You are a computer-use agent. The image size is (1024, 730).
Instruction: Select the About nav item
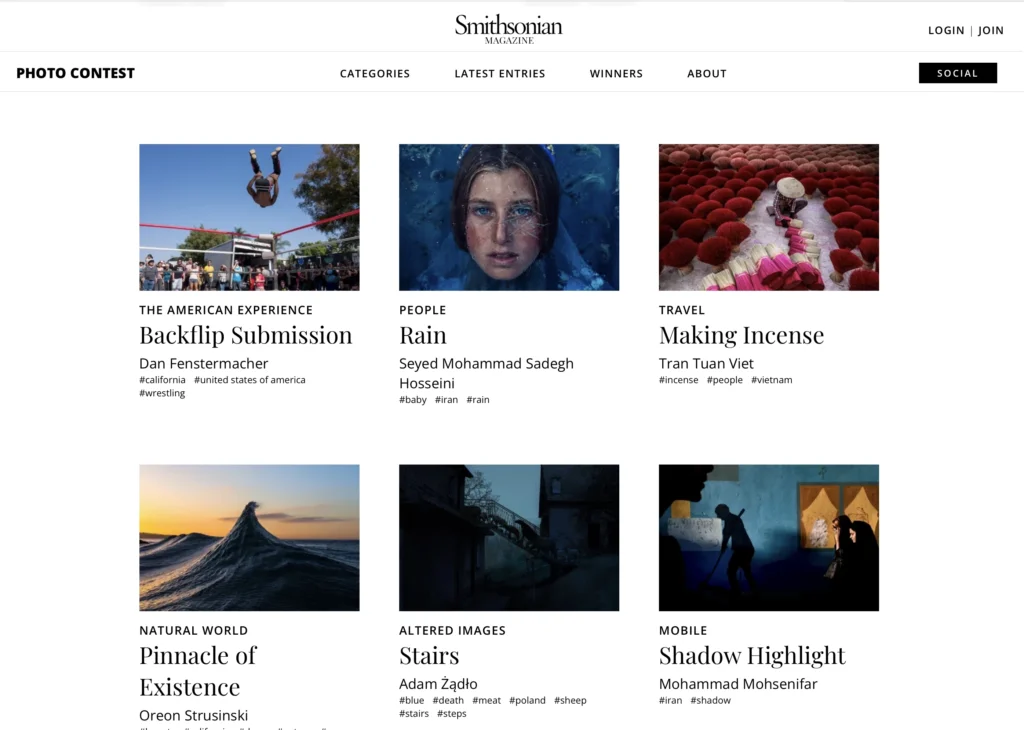(707, 74)
